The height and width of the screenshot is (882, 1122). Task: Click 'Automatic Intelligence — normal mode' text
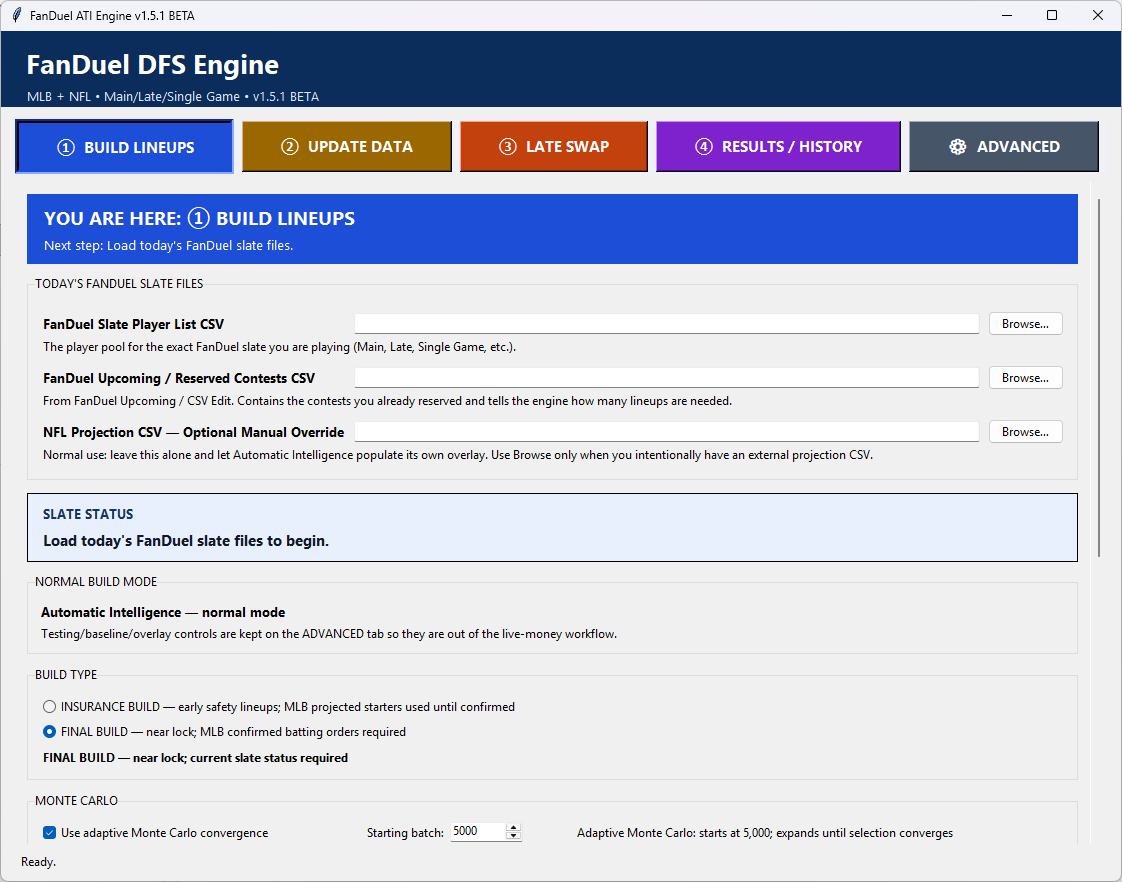[x=163, y=612]
